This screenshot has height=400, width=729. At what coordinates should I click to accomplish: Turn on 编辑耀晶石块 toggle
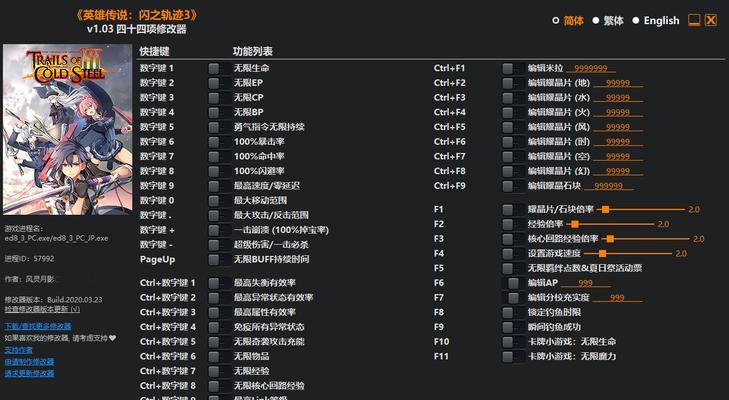(x=513, y=186)
